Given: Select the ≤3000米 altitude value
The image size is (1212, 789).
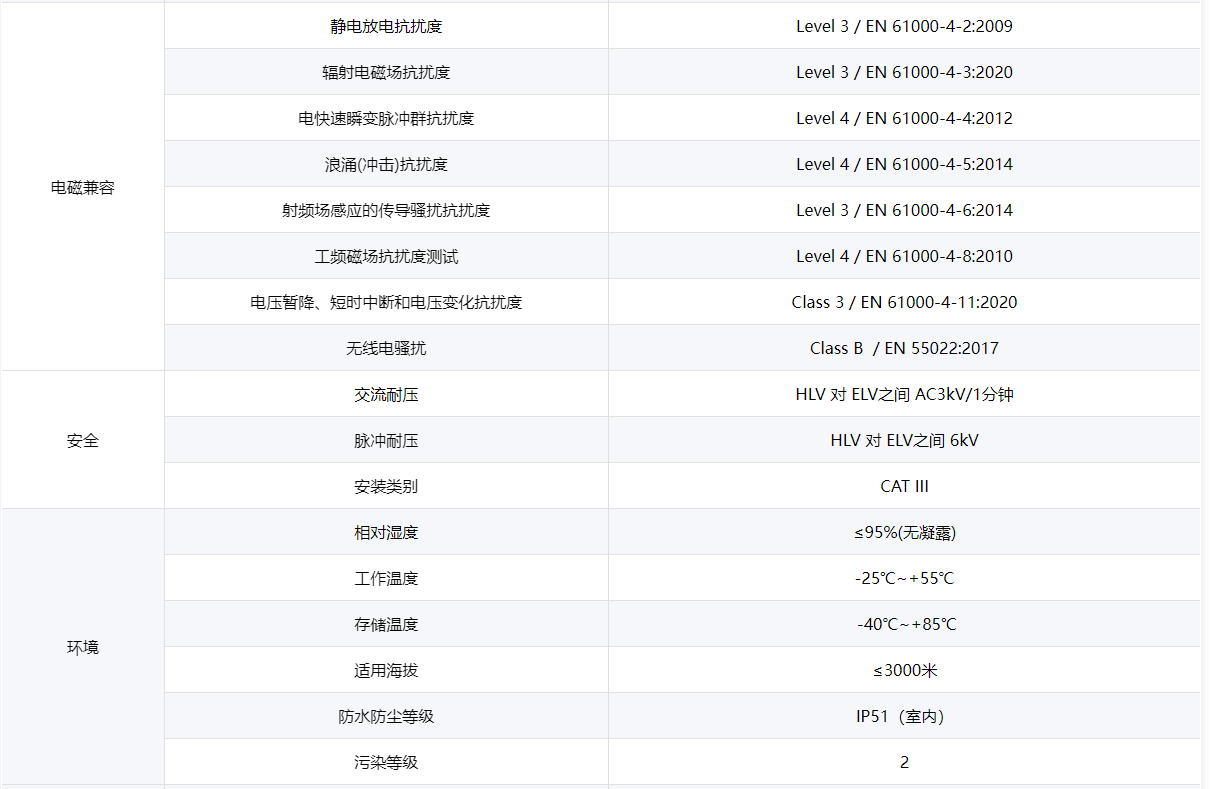Looking at the screenshot, I should click(904, 671).
